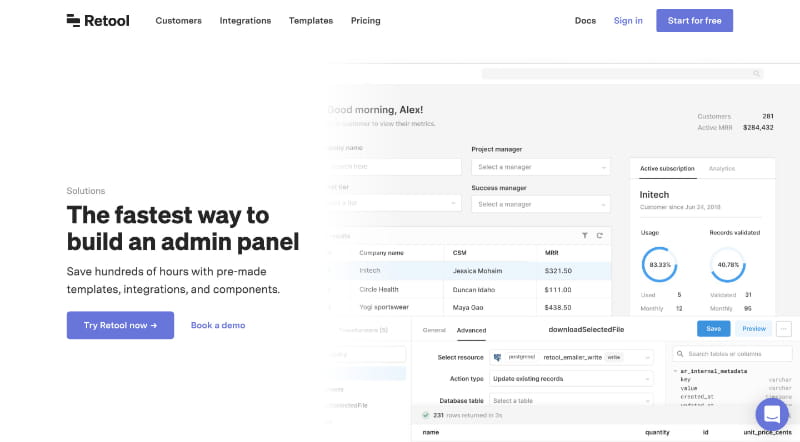Click the MRR column header

coord(552,253)
